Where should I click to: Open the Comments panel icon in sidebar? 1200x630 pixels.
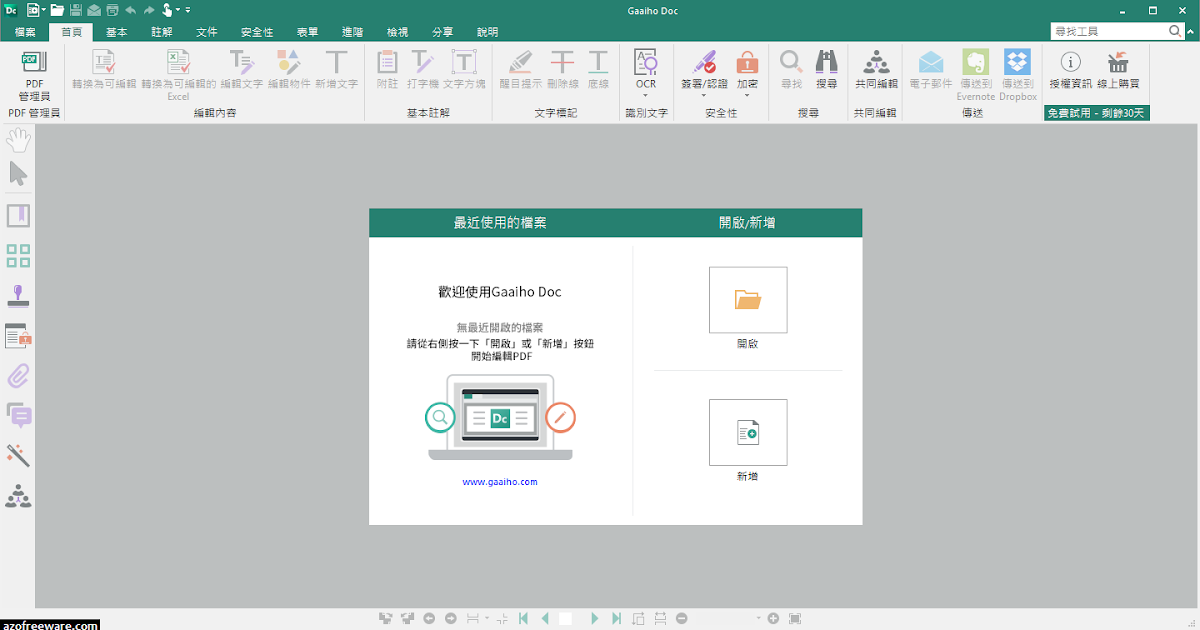point(18,415)
